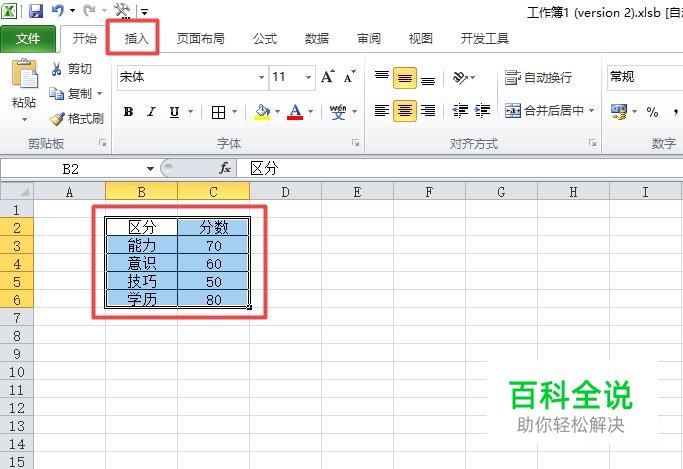Open the number format dropdown 常规
Screen dimensions: 683x469
point(646,78)
